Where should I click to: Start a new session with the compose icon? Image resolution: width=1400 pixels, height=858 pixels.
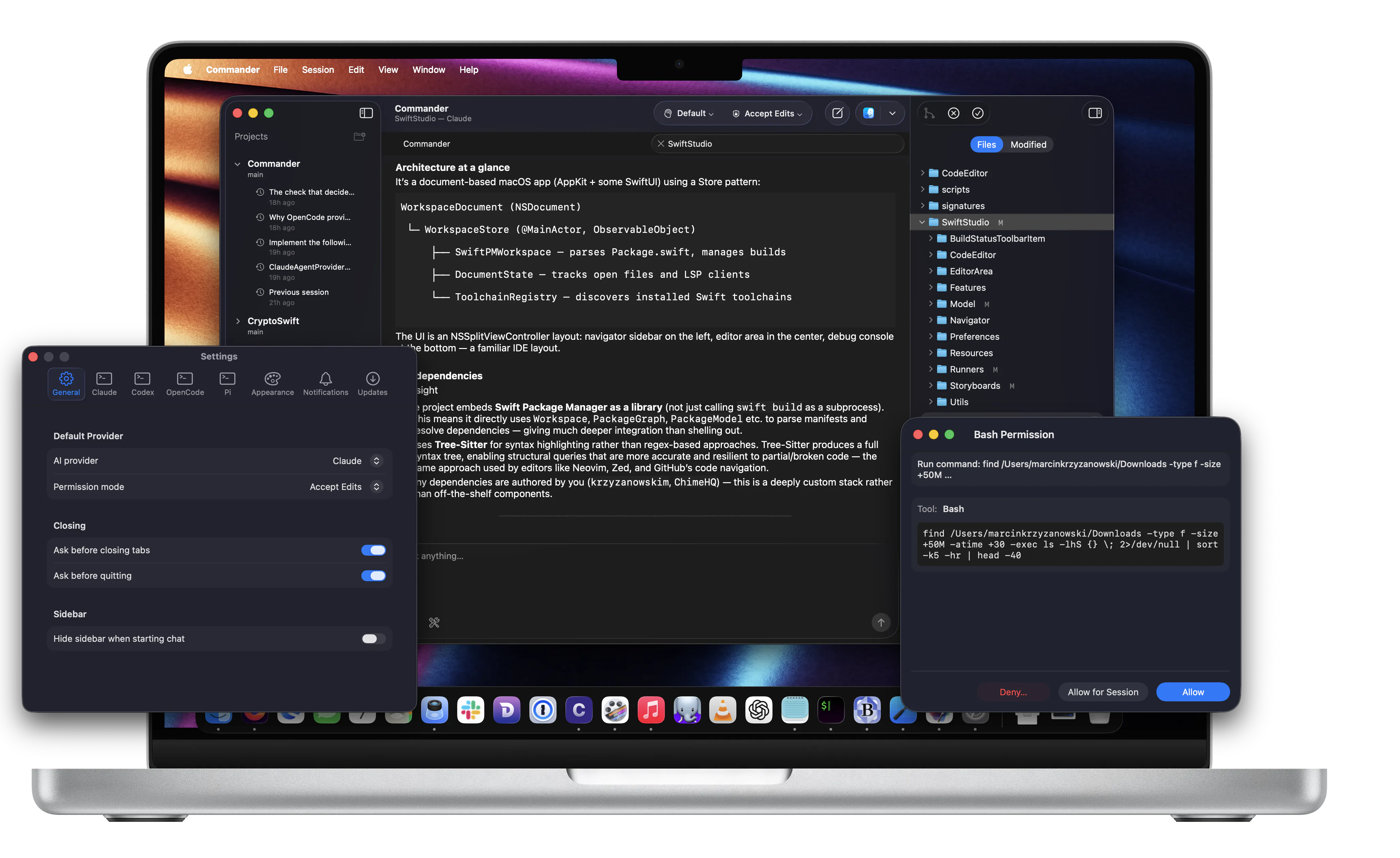(837, 113)
